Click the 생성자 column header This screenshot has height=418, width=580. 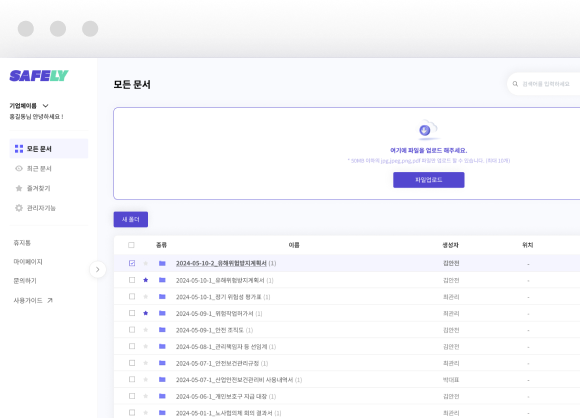click(x=451, y=245)
